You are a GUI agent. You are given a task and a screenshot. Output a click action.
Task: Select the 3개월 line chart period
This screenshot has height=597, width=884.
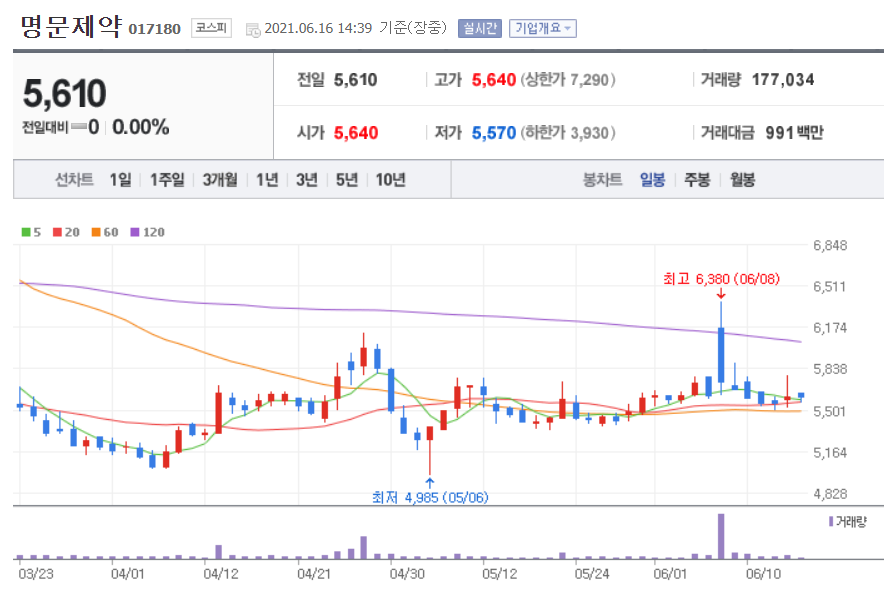coord(220,180)
